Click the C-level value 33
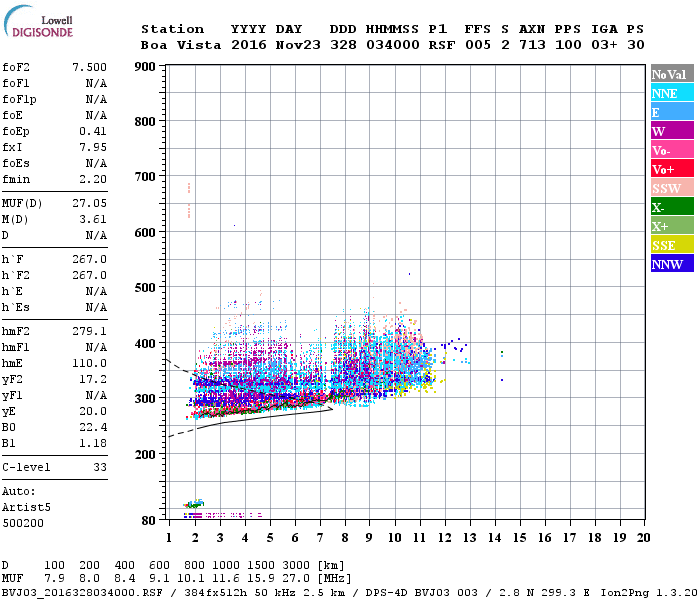 pyautogui.click(x=100, y=467)
